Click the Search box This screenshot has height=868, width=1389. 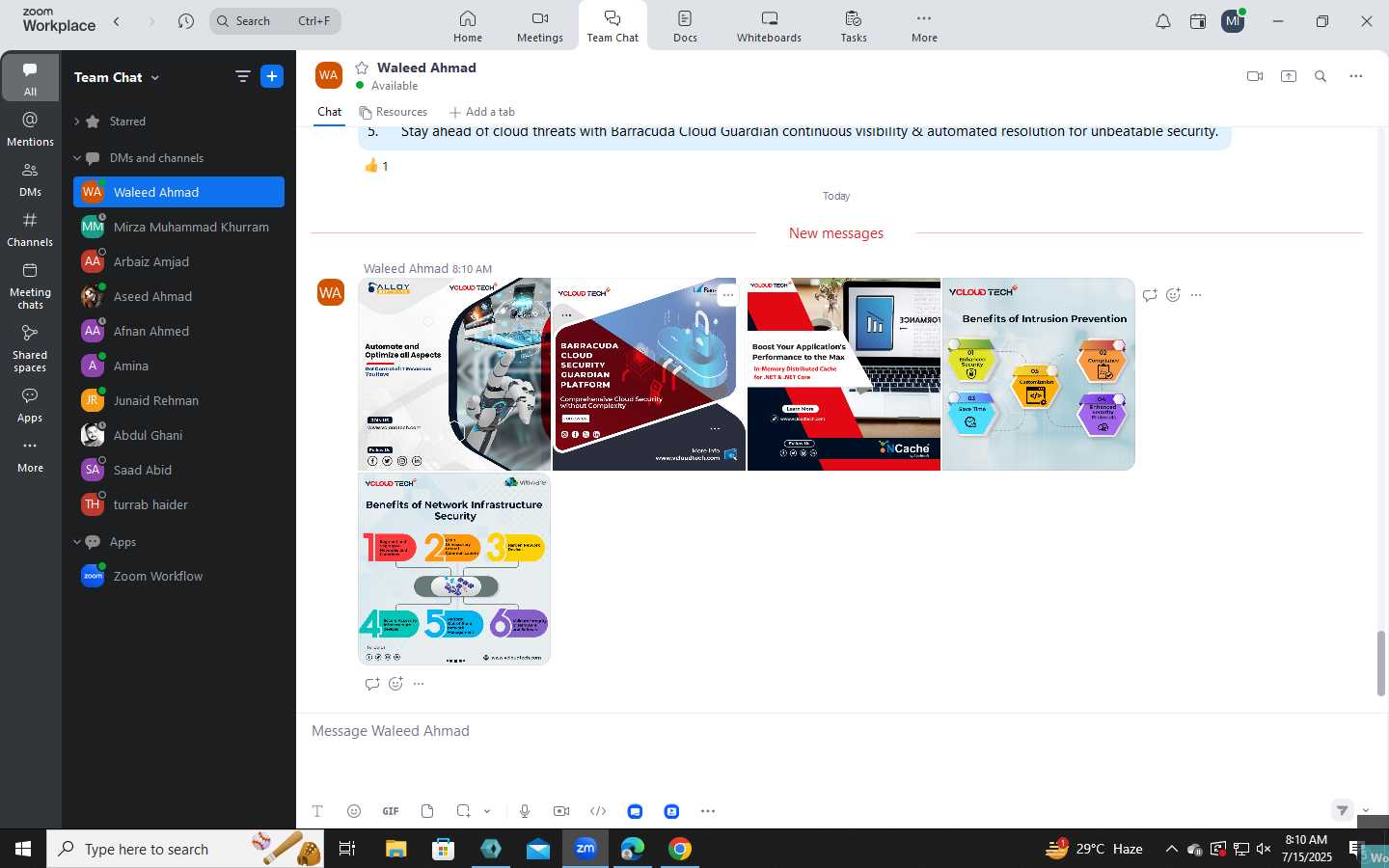pos(275,20)
